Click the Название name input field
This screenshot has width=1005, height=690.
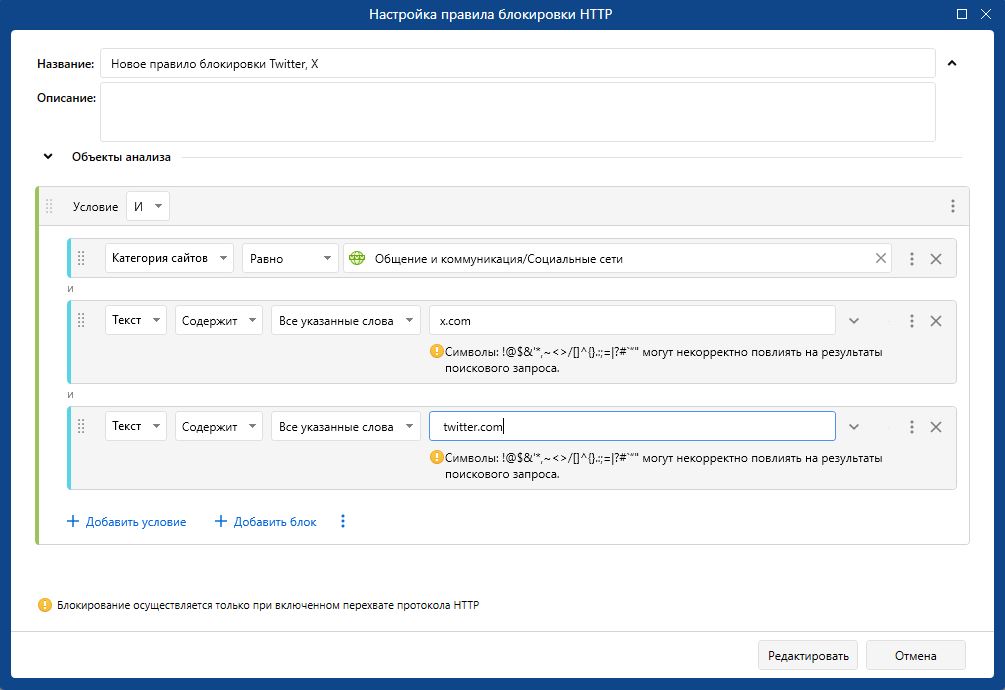(517, 63)
